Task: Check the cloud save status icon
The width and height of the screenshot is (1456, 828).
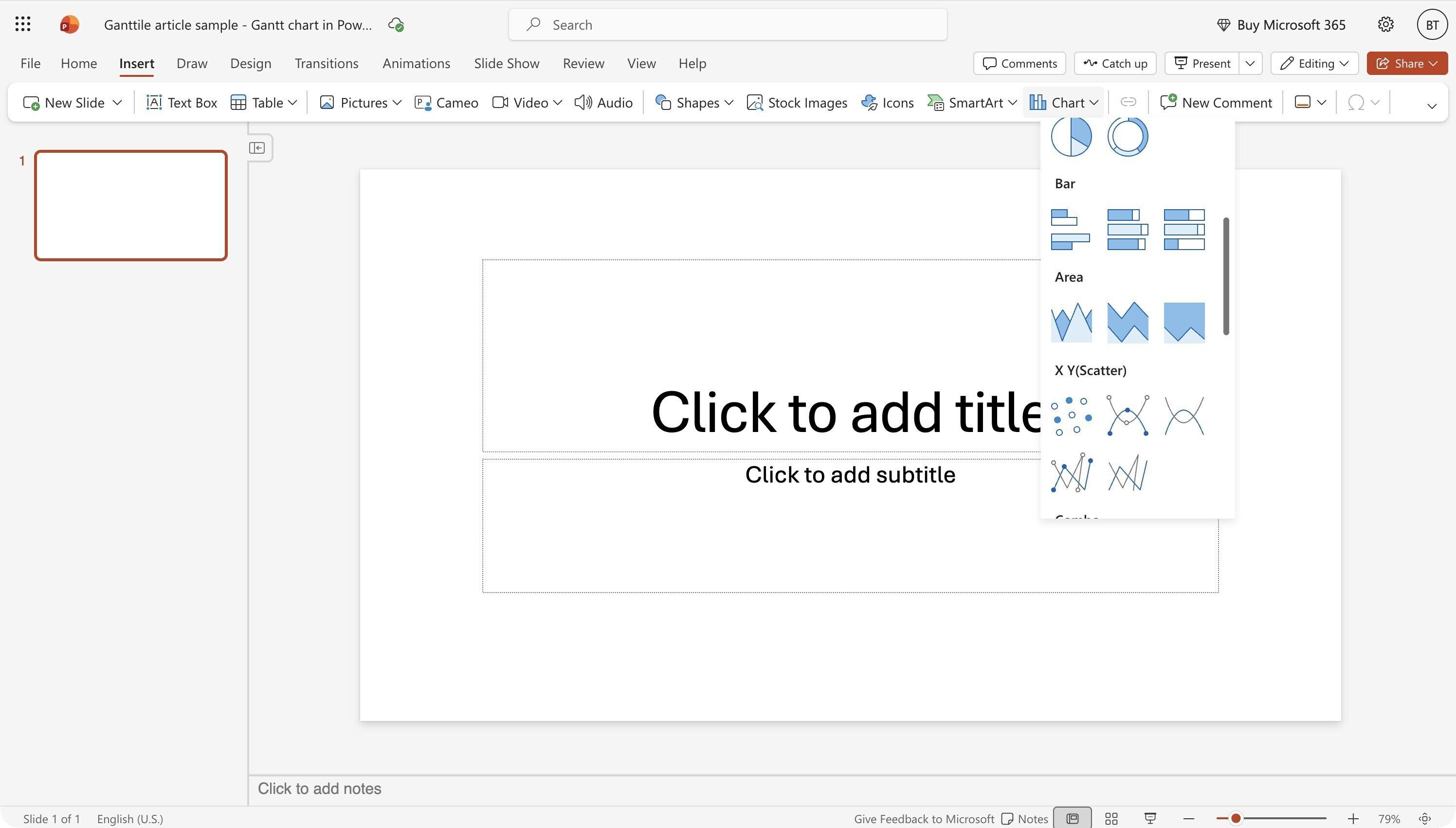Action: (x=396, y=24)
